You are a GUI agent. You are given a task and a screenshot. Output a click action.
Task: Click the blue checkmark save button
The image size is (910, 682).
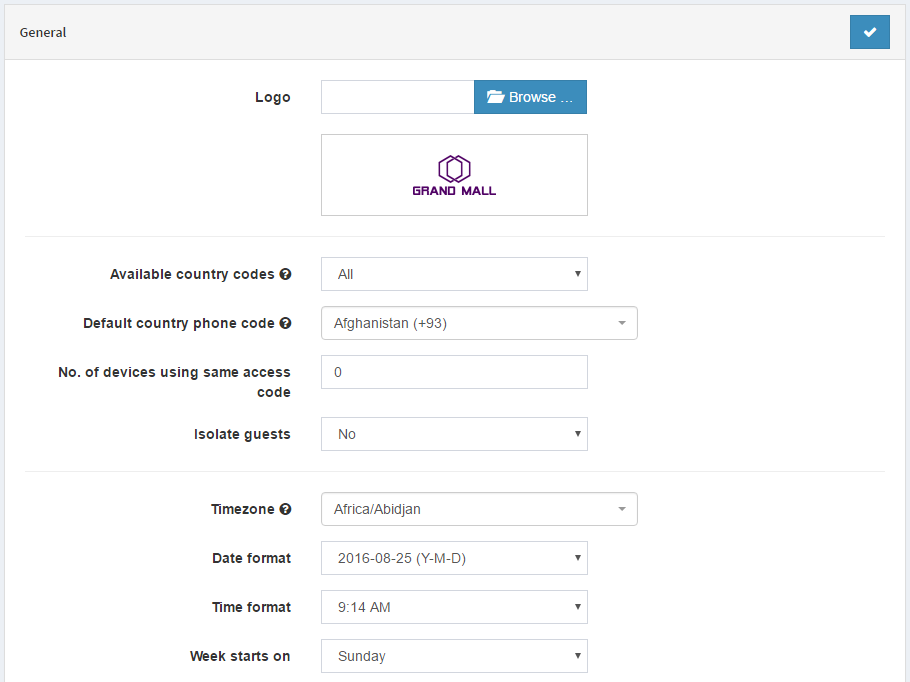(x=869, y=32)
